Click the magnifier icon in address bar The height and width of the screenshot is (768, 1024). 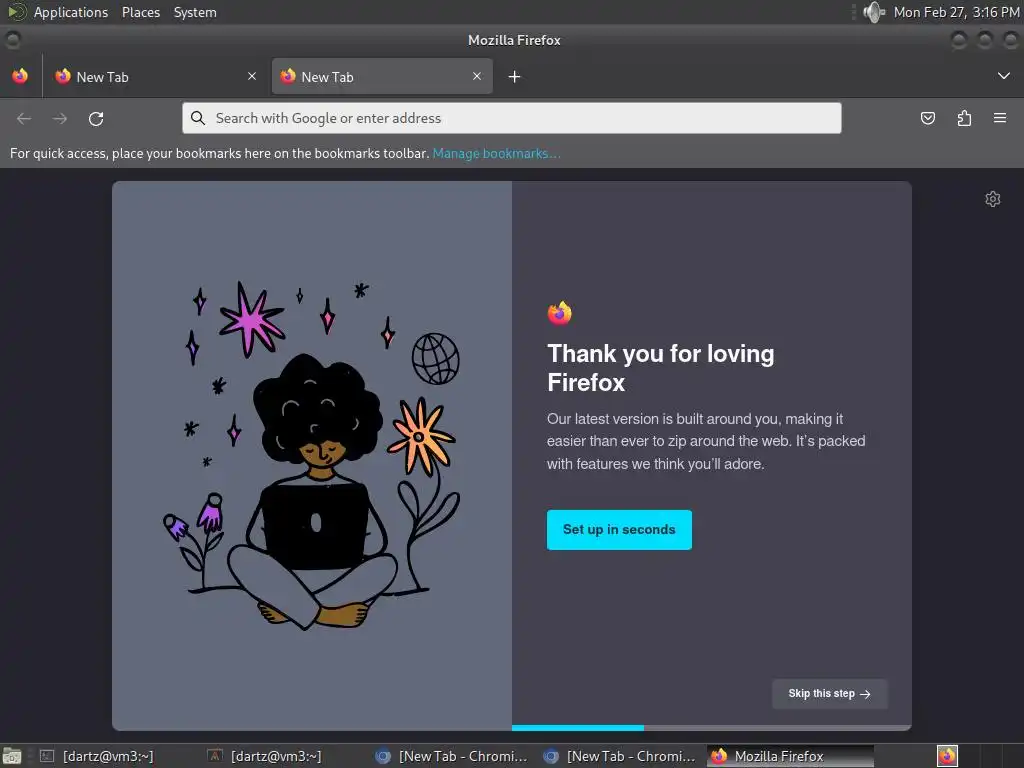click(x=198, y=118)
